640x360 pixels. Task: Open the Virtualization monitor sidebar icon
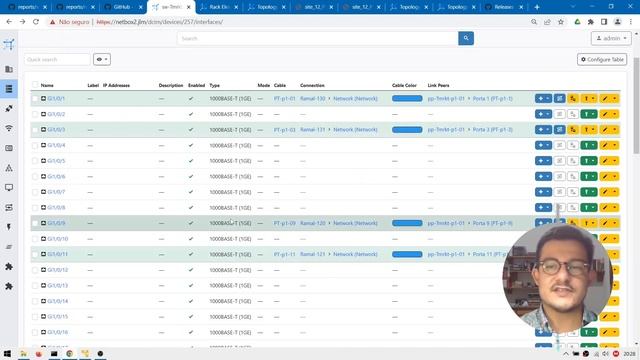coord(9,187)
